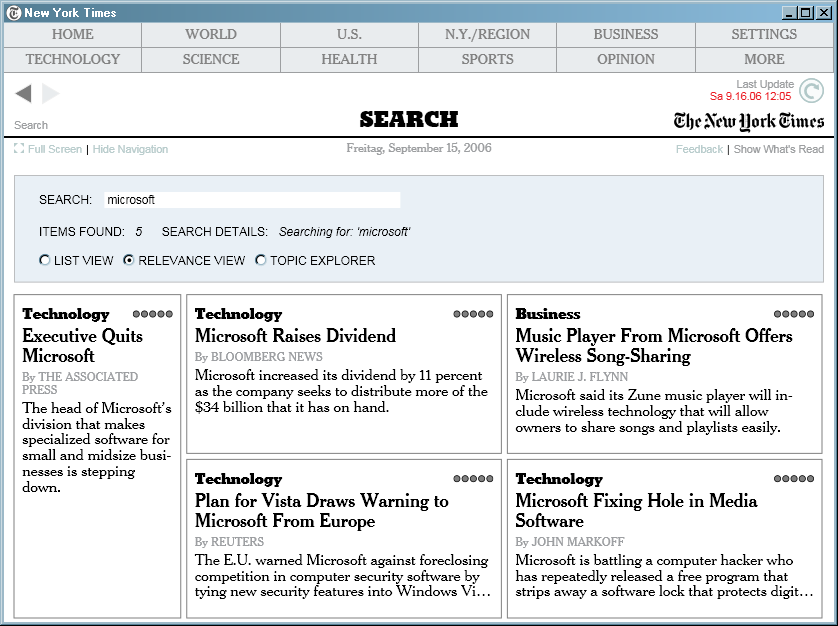Open article Executive Quits Microsoft
Screen dimensions: 838x626
pyautogui.click(x=82, y=346)
